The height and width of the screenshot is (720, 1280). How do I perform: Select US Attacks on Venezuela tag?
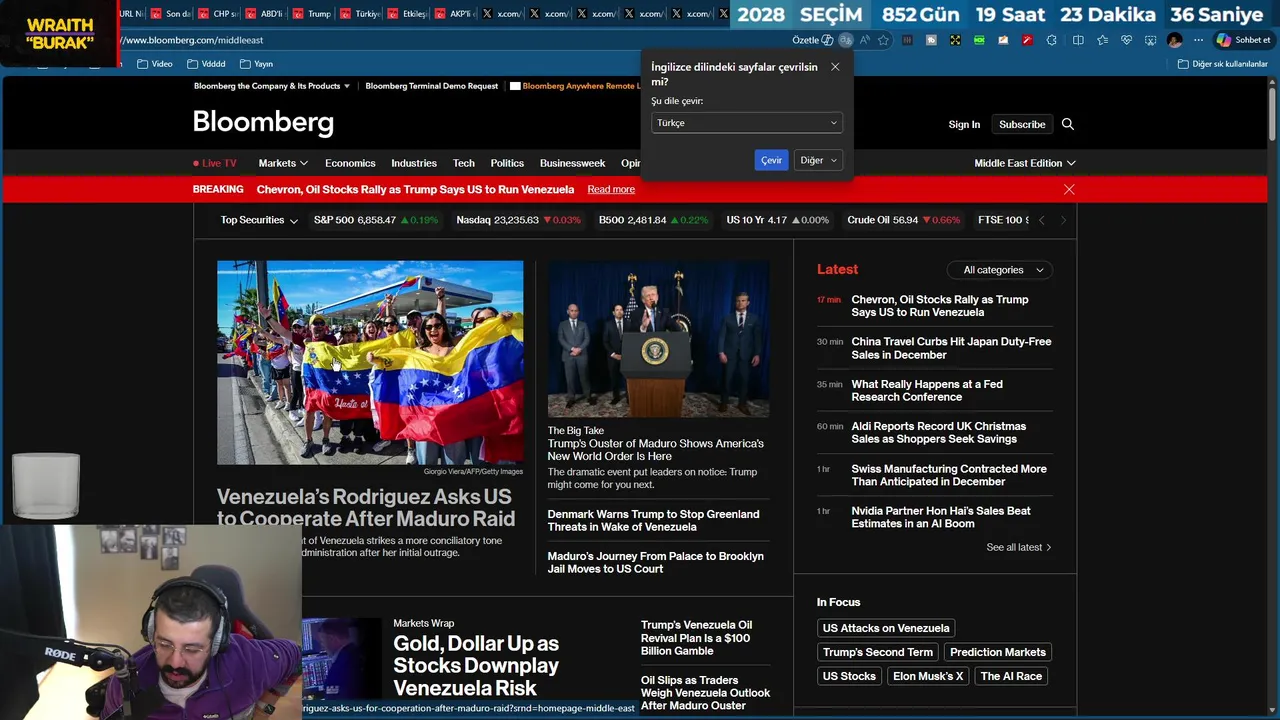[886, 628]
